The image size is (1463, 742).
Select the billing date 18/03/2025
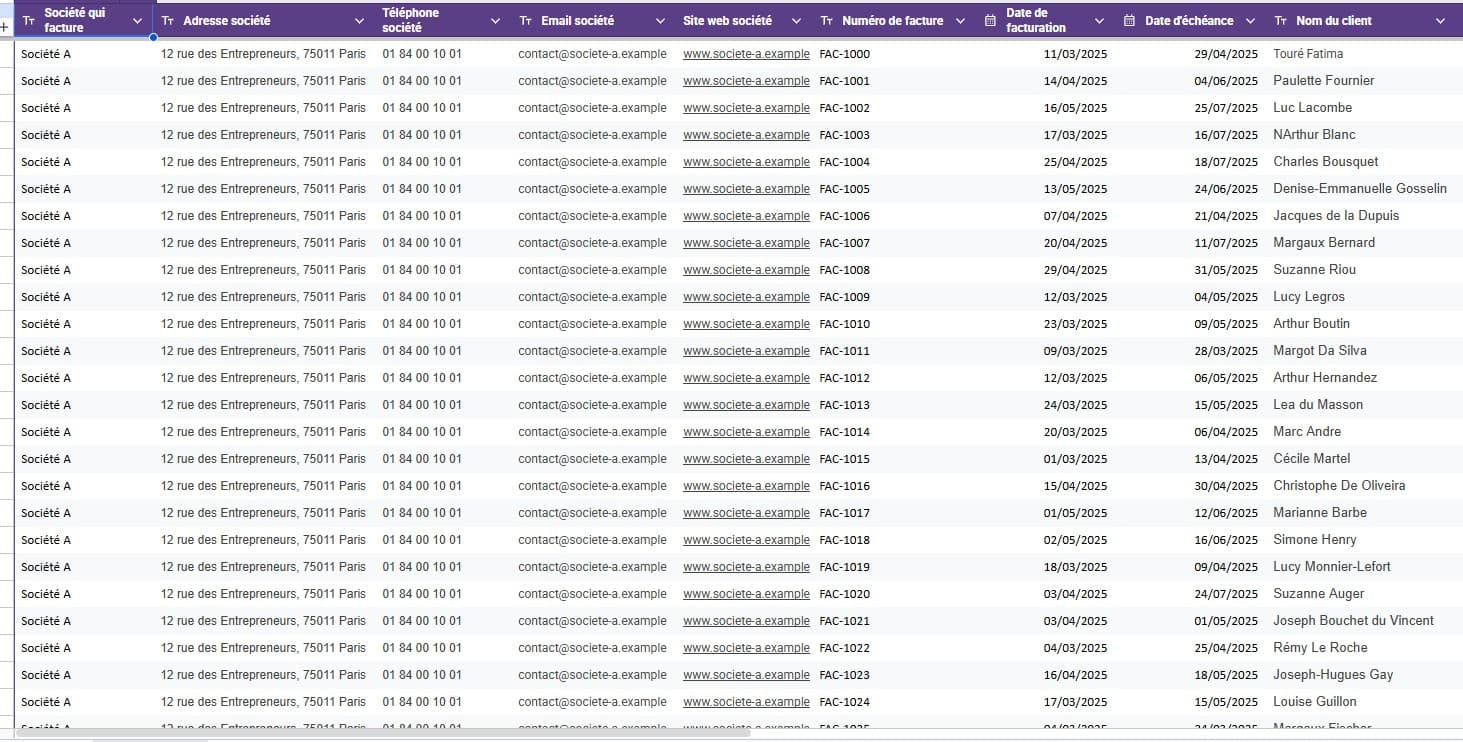(x=1075, y=567)
